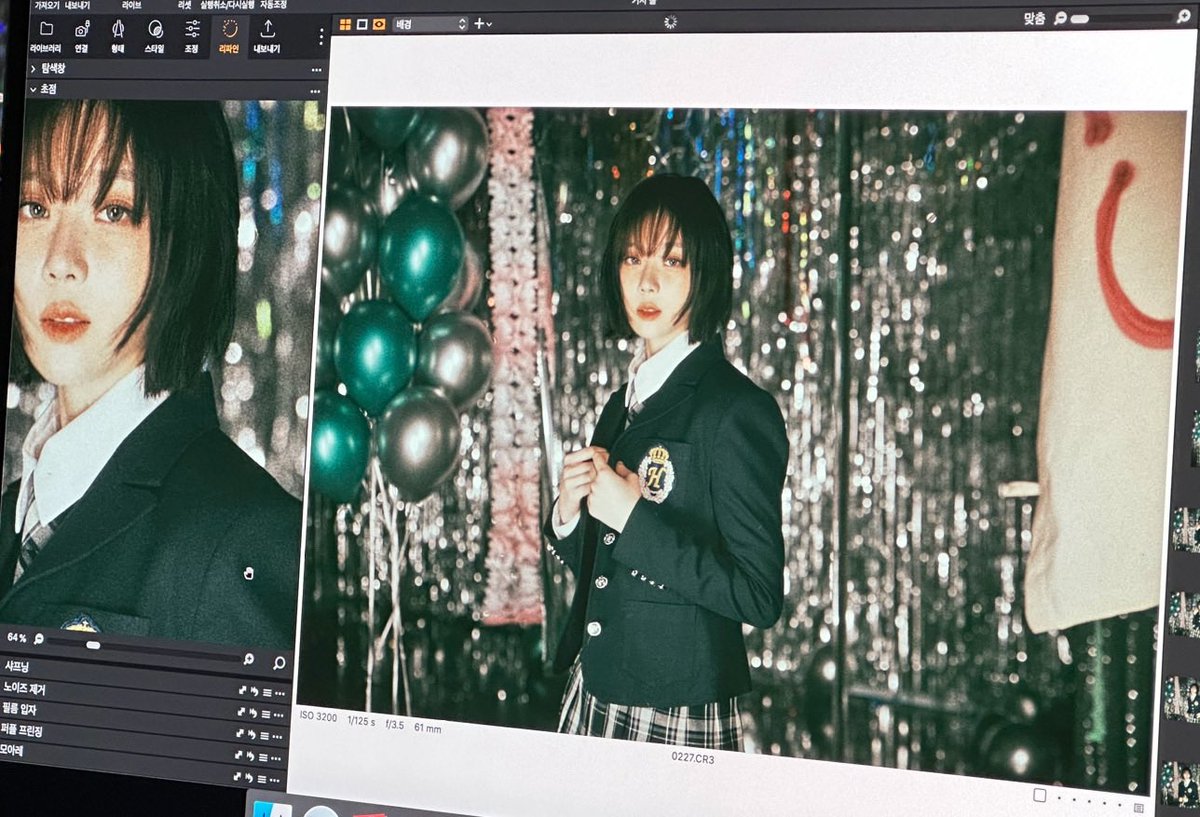Select the 스타일 styles tool tab
This screenshot has height=817, width=1200.
pyautogui.click(x=155, y=37)
